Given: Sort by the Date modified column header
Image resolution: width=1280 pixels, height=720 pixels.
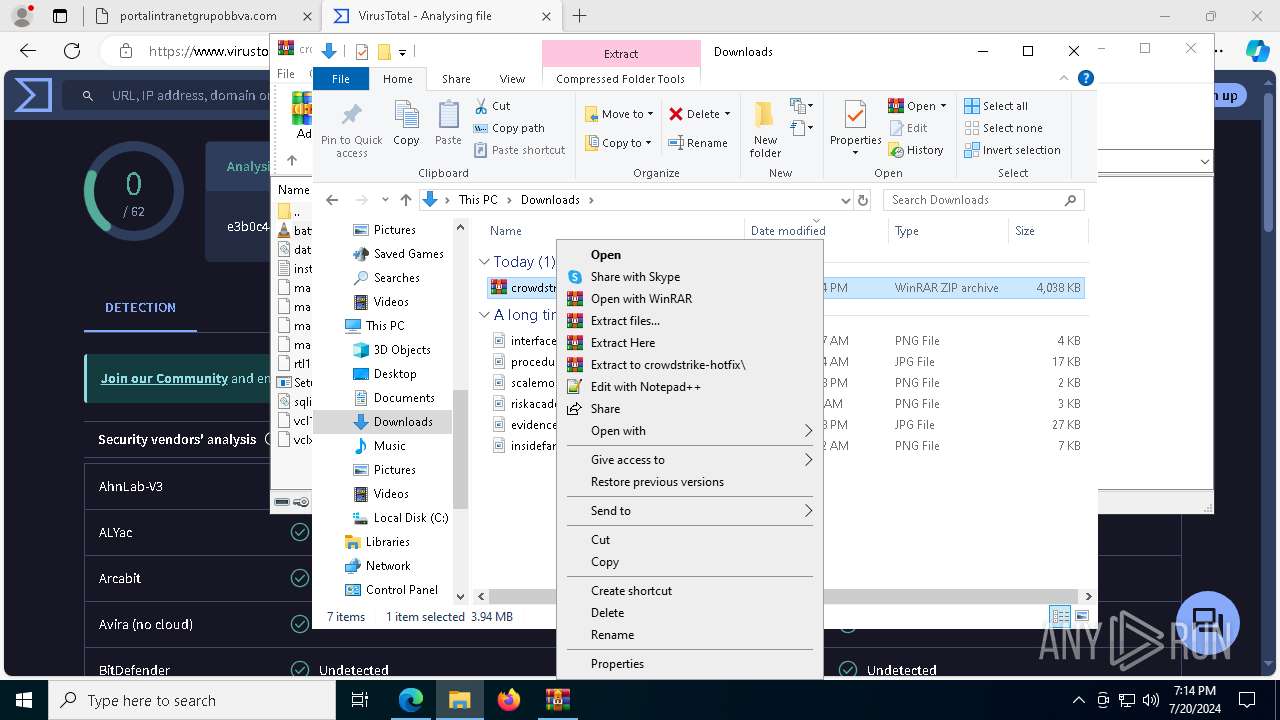Looking at the screenshot, I should pos(788,231).
